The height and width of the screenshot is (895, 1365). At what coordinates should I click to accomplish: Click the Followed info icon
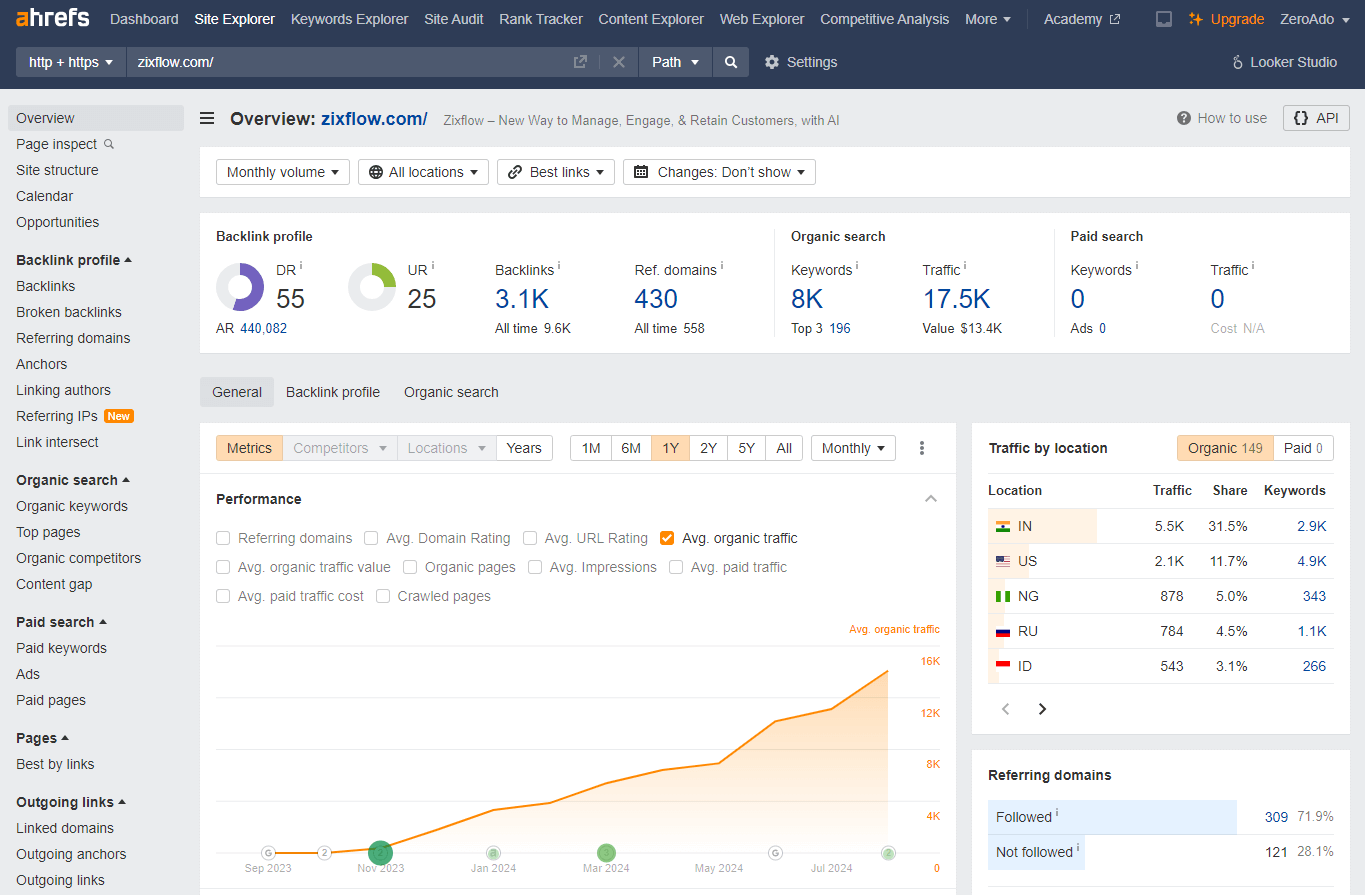[1058, 813]
